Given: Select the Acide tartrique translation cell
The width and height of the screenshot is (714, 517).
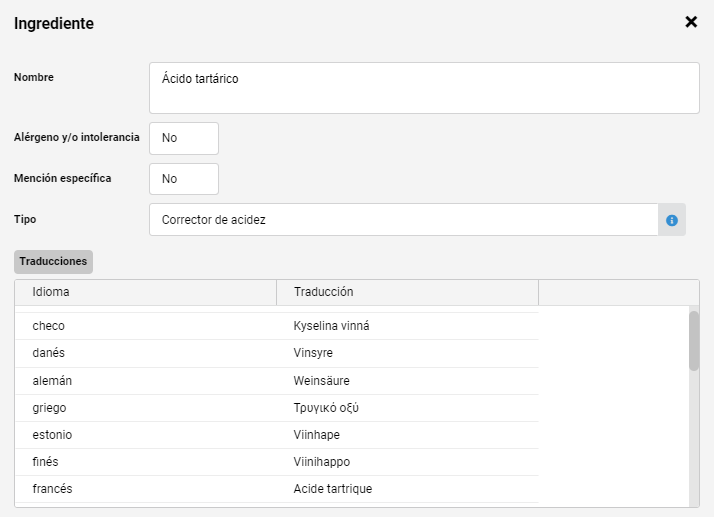Looking at the screenshot, I should [408, 489].
